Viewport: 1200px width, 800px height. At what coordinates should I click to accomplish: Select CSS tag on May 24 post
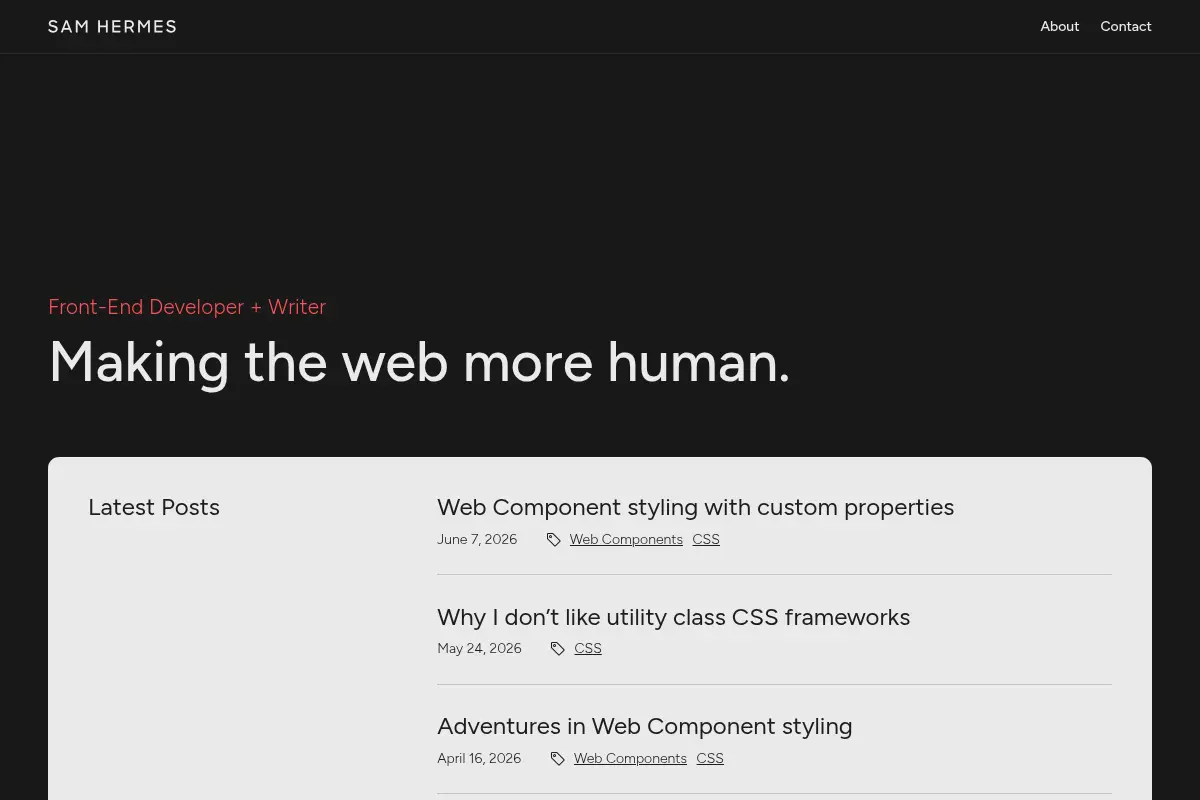tap(588, 648)
